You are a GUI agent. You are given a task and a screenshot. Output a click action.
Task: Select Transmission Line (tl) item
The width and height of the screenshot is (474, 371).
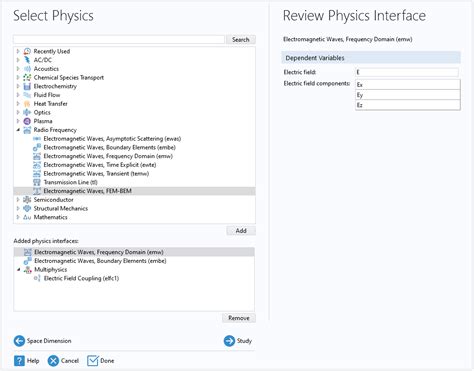coord(70,182)
